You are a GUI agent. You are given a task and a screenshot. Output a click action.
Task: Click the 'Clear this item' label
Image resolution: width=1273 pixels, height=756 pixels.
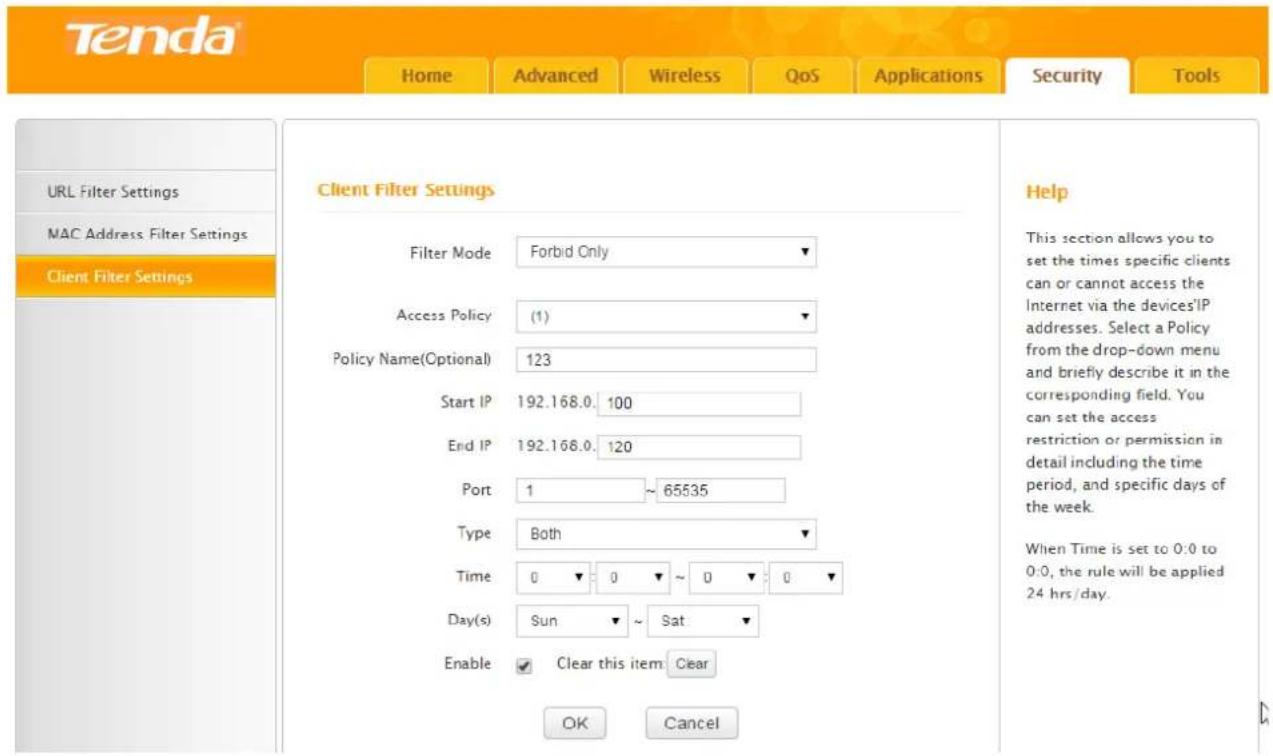click(x=610, y=664)
